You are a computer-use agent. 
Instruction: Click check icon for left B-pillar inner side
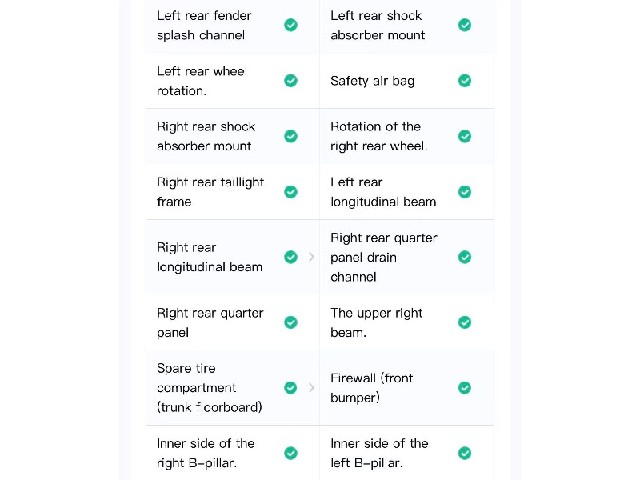coord(464,453)
